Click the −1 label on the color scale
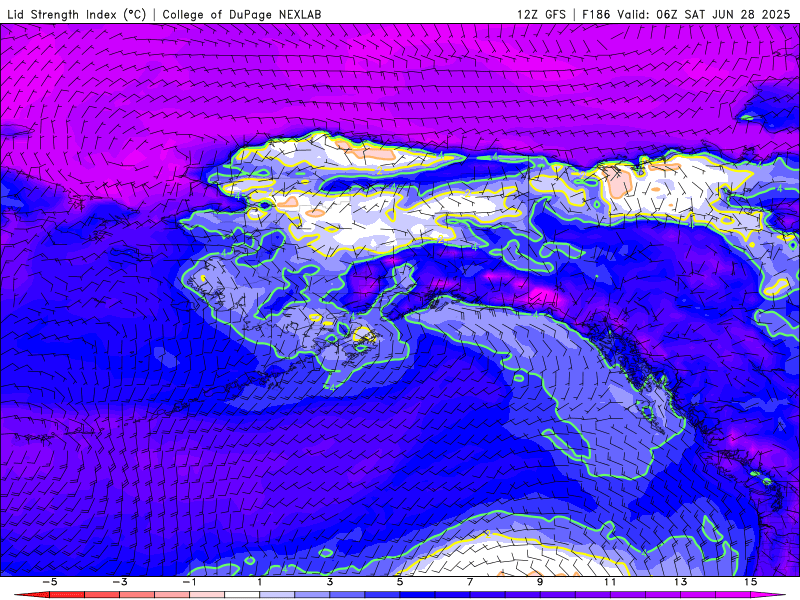800x600 pixels. click(189, 582)
